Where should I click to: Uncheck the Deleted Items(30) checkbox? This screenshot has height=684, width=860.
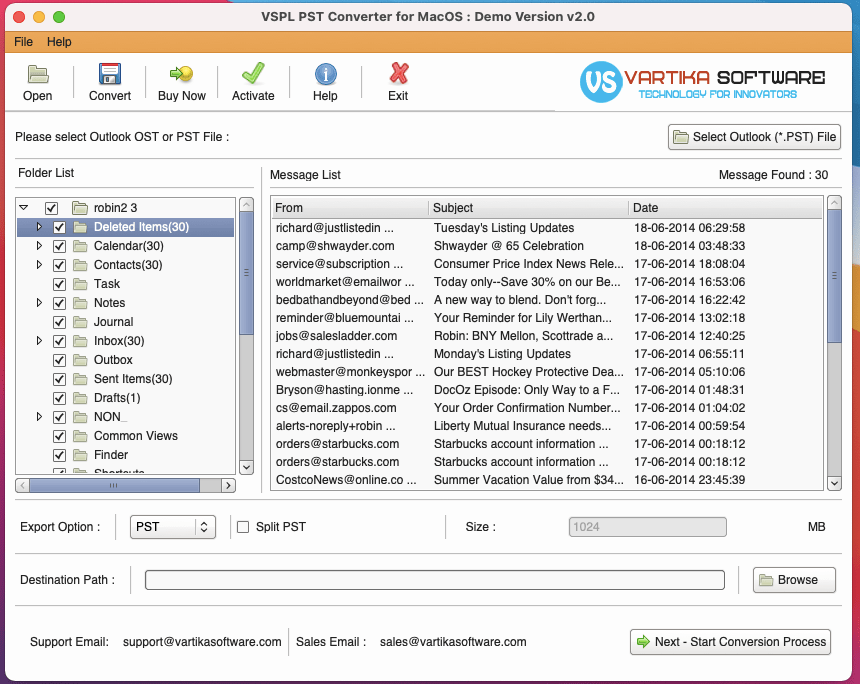(59, 227)
